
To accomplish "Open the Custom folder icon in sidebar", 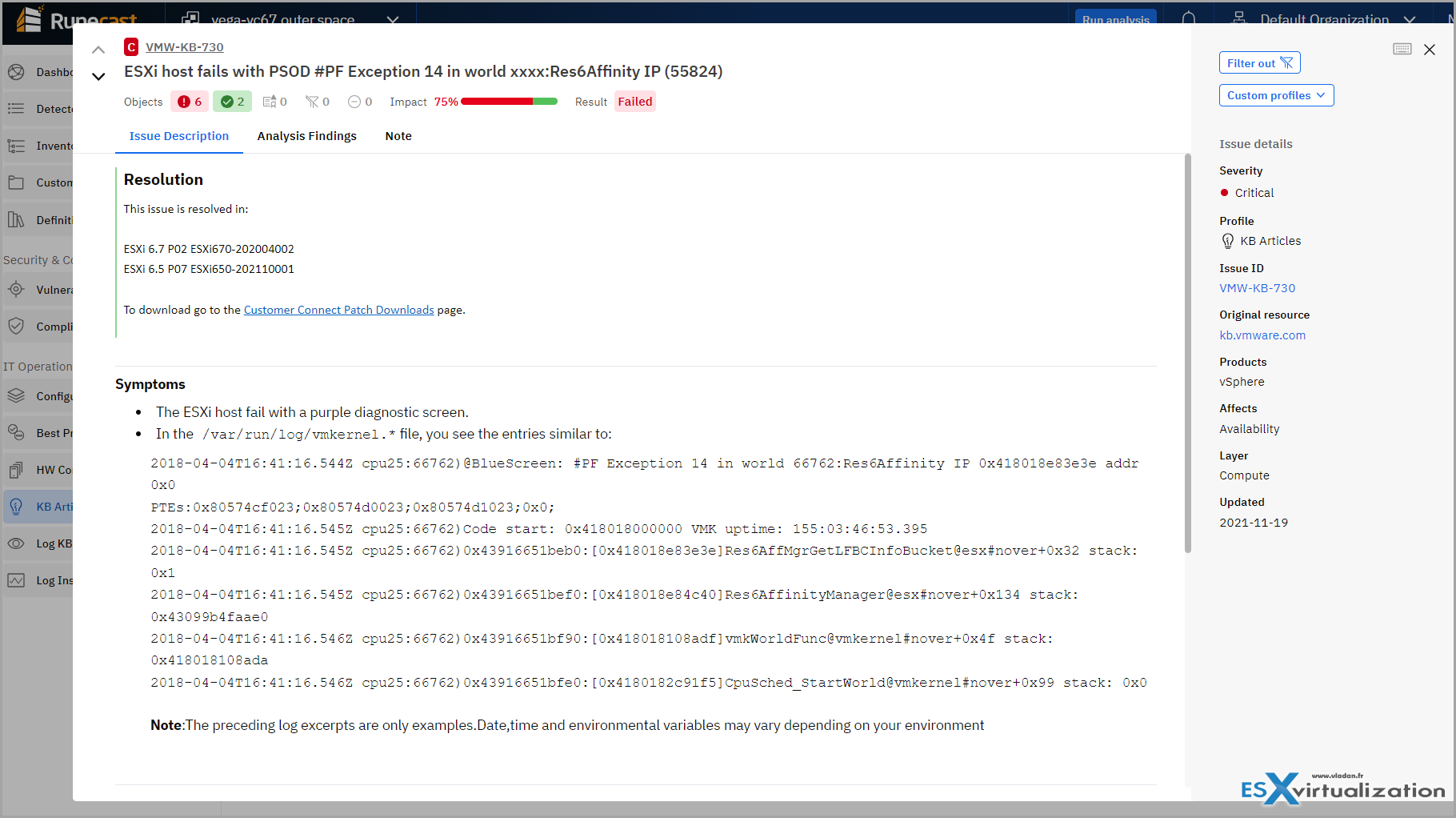I will point(16,182).
